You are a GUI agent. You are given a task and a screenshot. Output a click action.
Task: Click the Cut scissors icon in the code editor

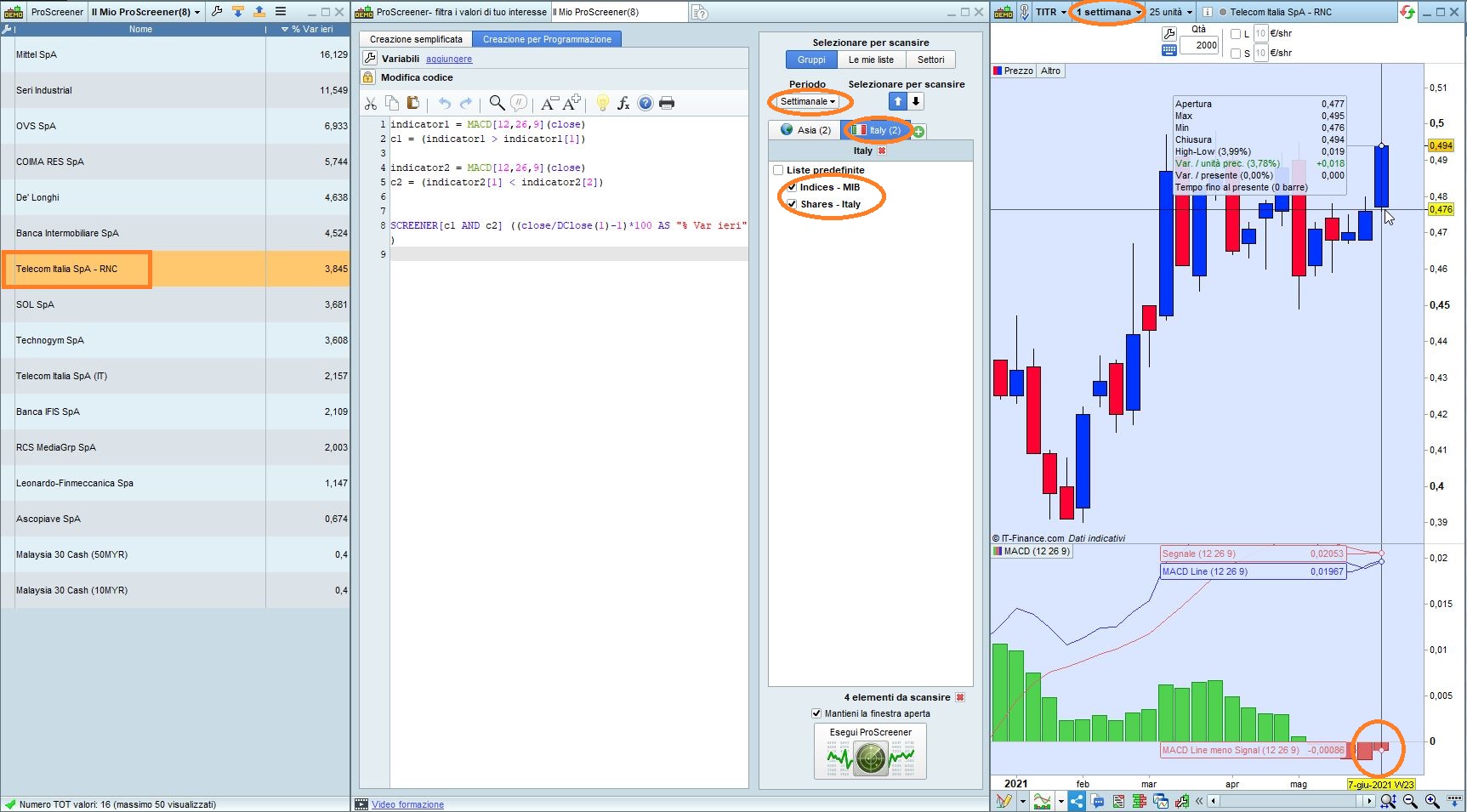click(x=371, y=103)
